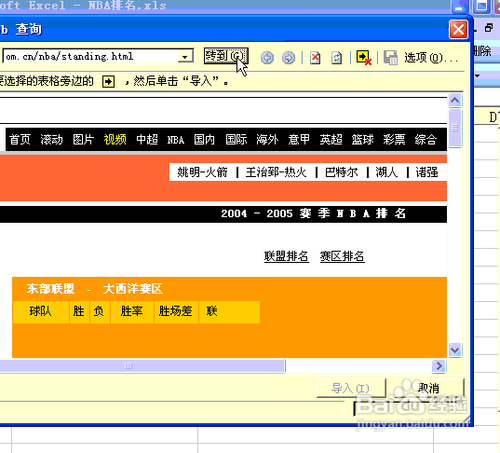The image size is (500, 453).
Task: Click the Back navigation arrow icon
Action: point(267,58)
